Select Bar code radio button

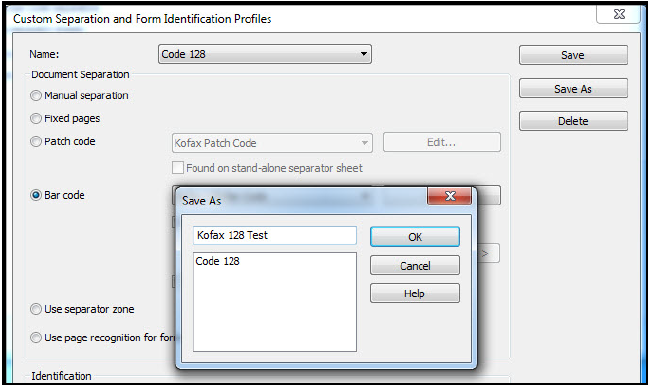36,195
